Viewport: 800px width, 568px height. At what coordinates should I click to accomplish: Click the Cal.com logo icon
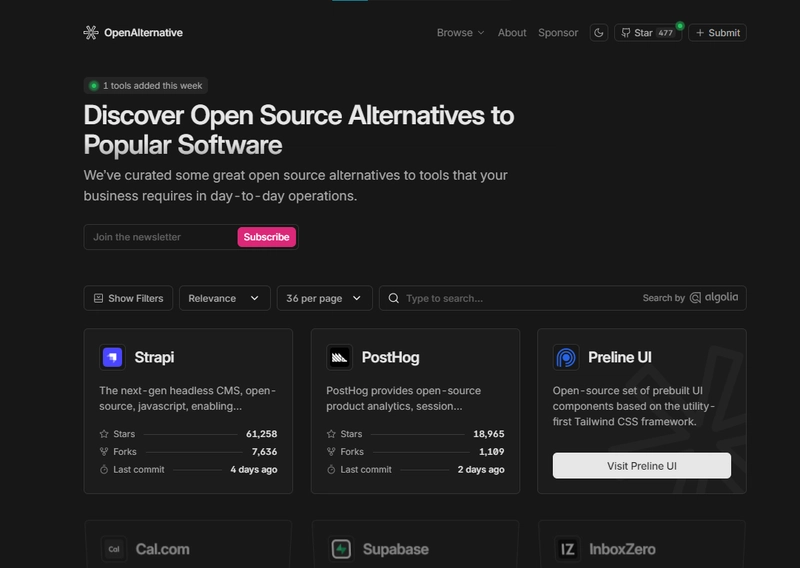tap(114, 549)
